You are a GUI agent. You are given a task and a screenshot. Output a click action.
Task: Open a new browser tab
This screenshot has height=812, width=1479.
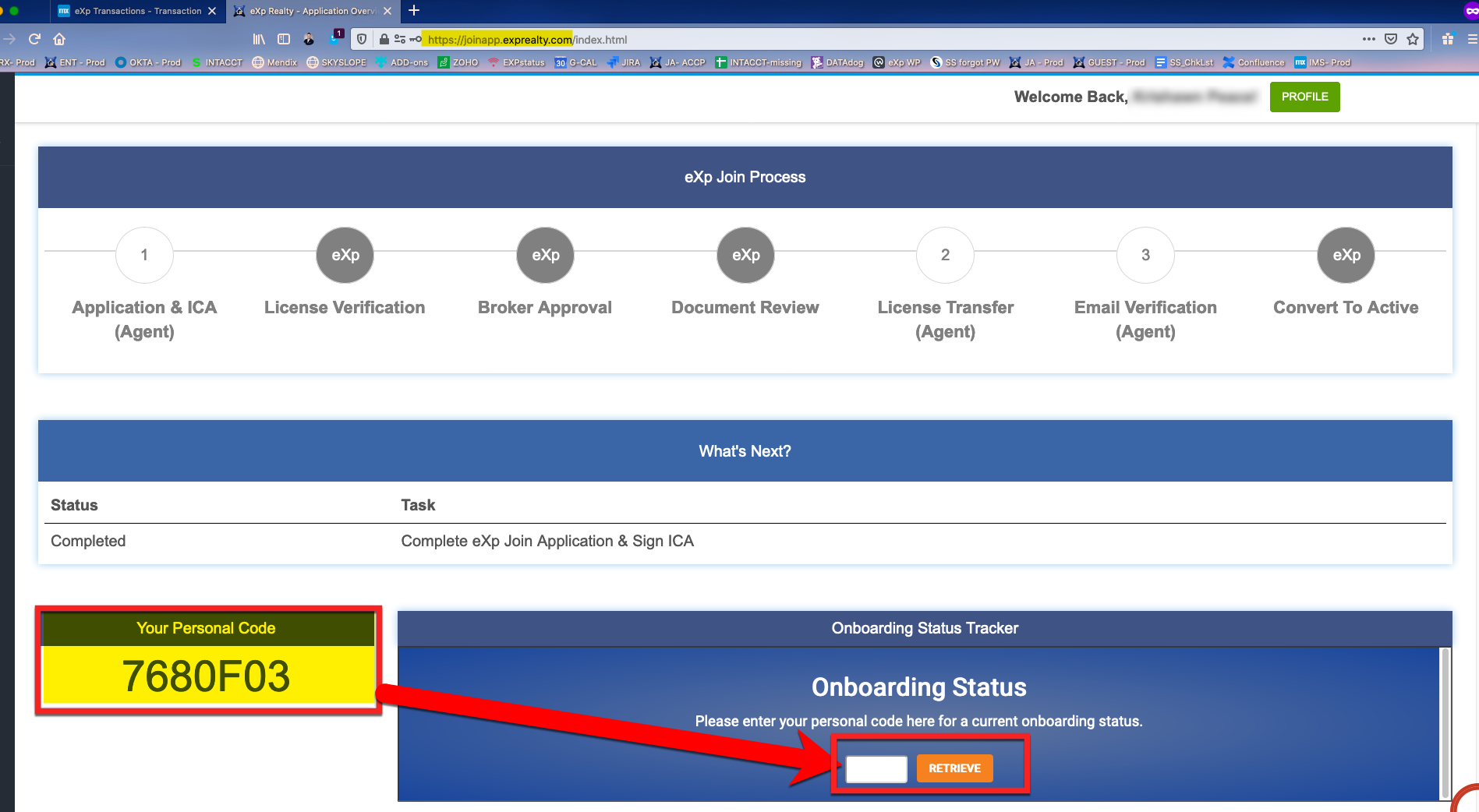[414, 10]
